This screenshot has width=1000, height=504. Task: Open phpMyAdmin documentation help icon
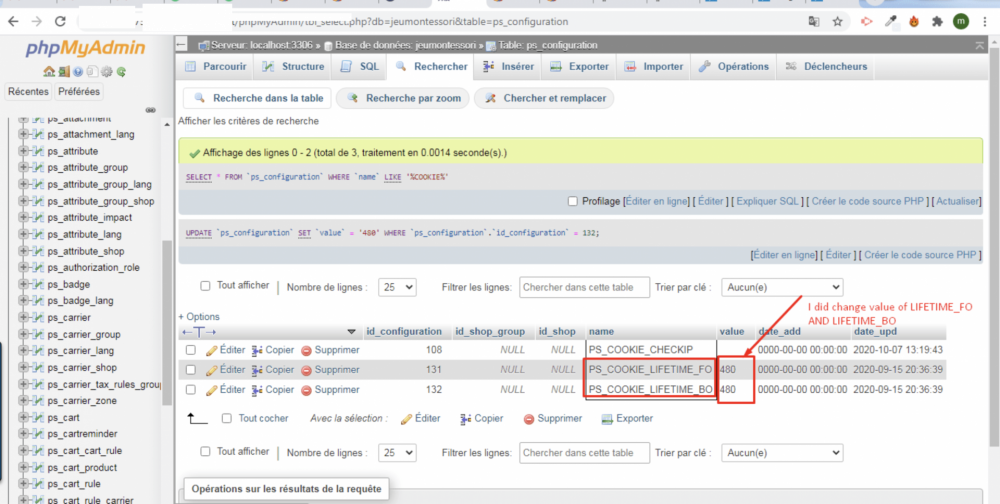click(78, 72)
